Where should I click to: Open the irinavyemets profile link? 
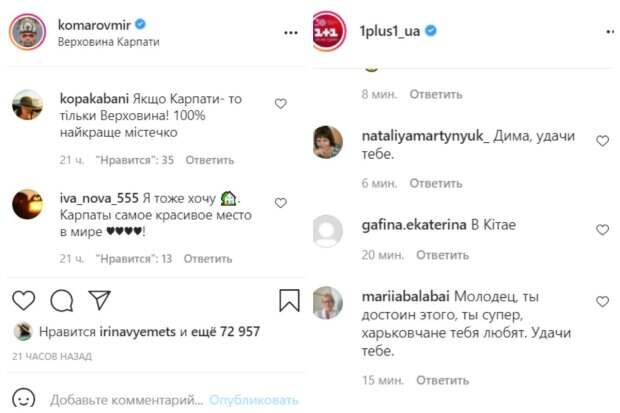[138, 332]
